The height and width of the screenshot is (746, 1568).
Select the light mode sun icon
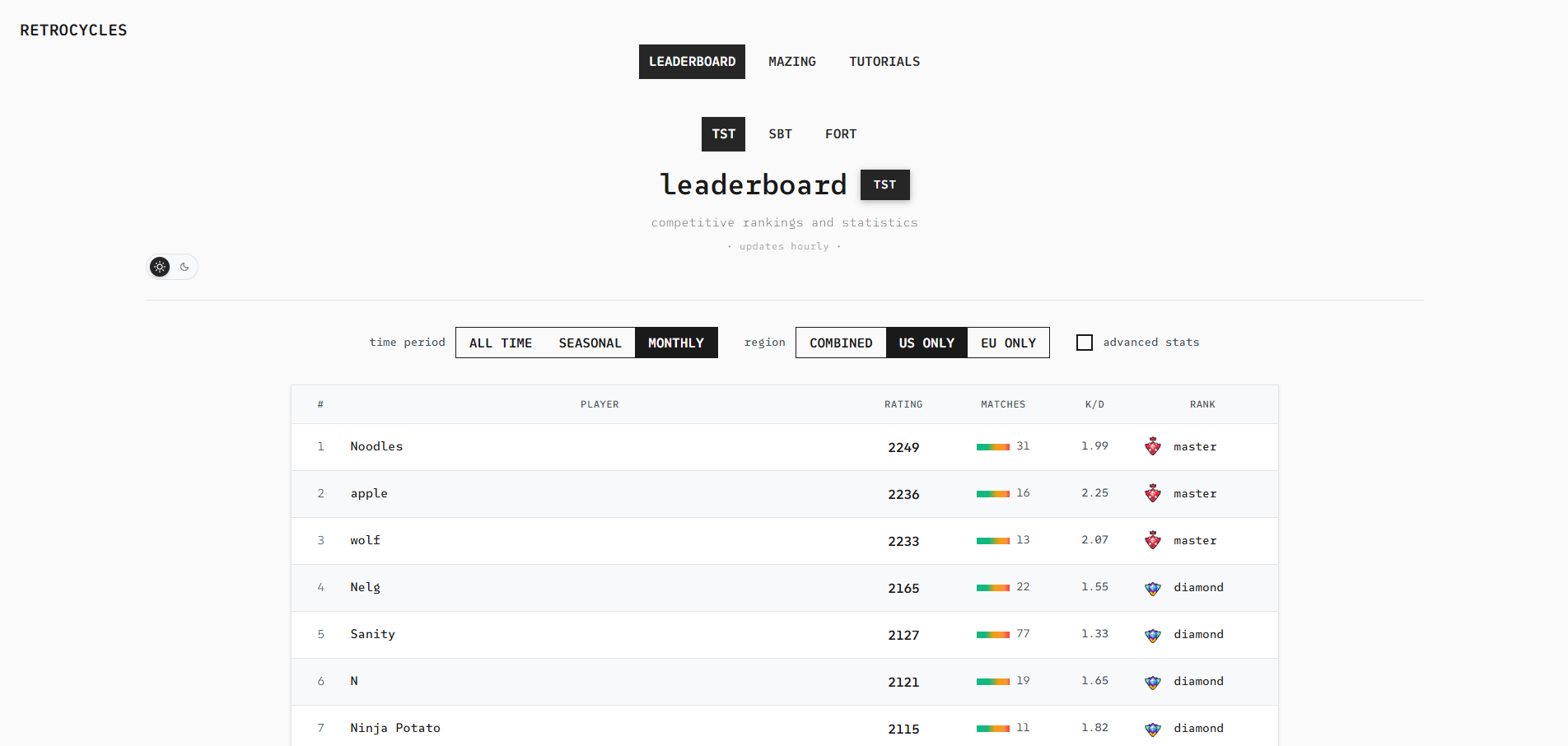click(x=160, y=267)
